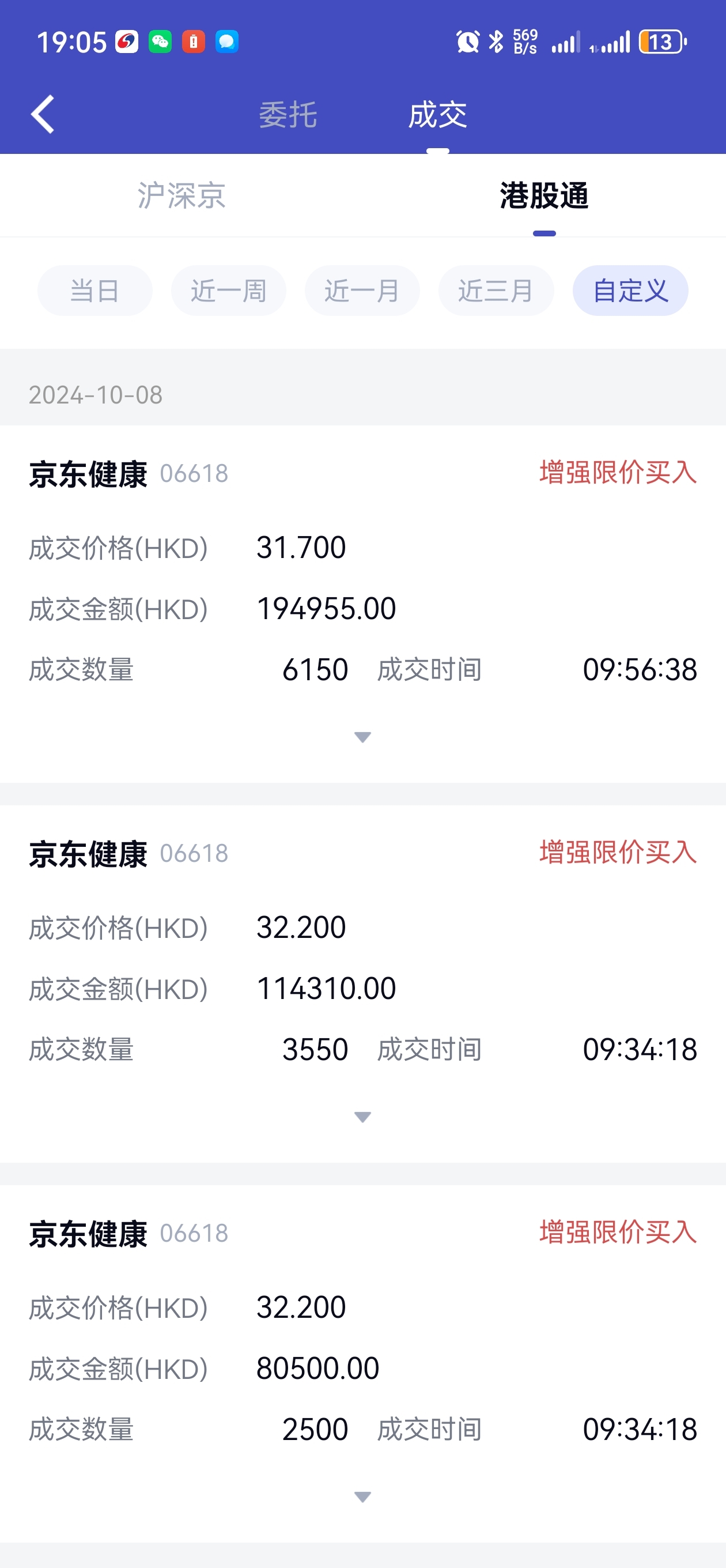Screen dimensions: 726x1568
Task: Tap the WeChat notification icon
Action: [160, 42]
